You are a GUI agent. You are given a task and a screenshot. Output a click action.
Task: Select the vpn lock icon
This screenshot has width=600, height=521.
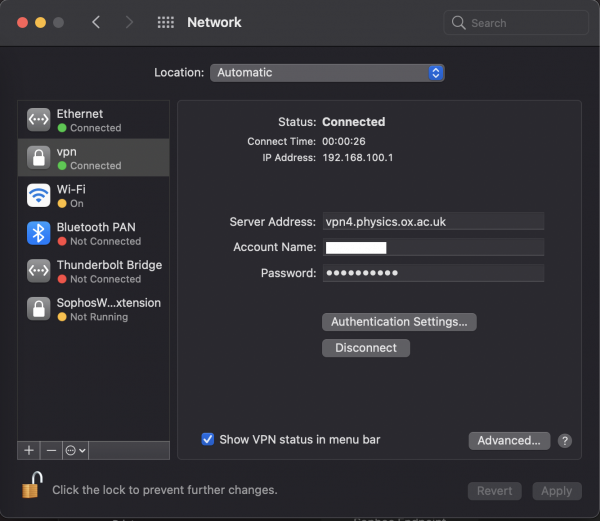pos(38,158)
